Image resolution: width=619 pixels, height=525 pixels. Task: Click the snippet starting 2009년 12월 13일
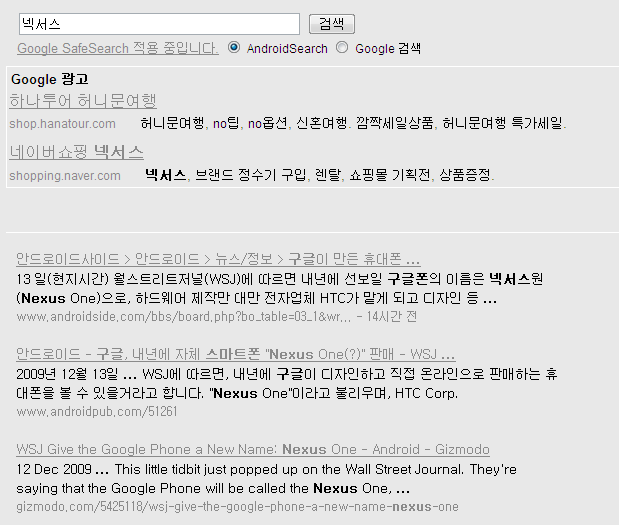[287, 383]
